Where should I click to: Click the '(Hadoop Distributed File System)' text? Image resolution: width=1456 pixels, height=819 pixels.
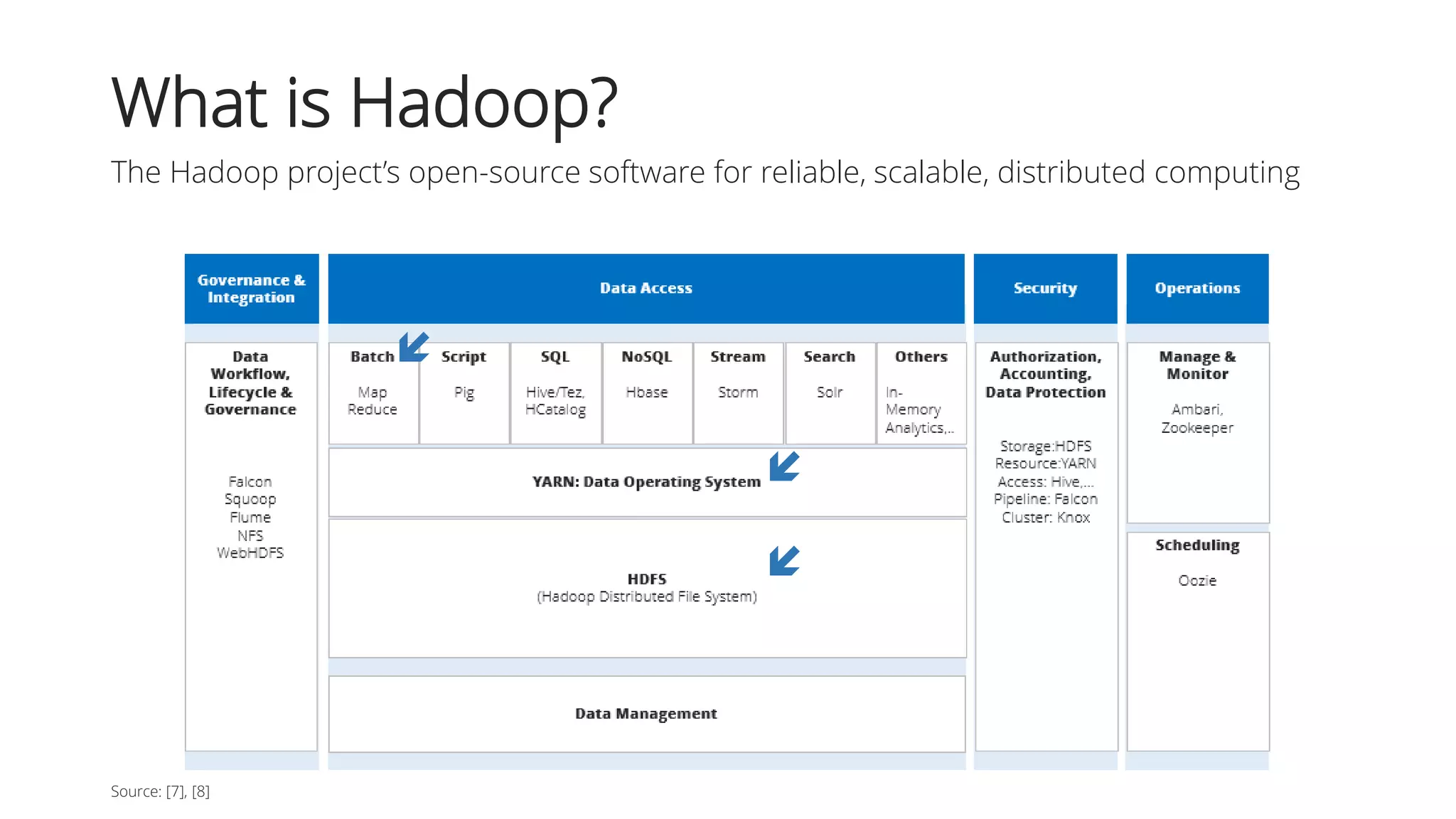click(647, 597)
